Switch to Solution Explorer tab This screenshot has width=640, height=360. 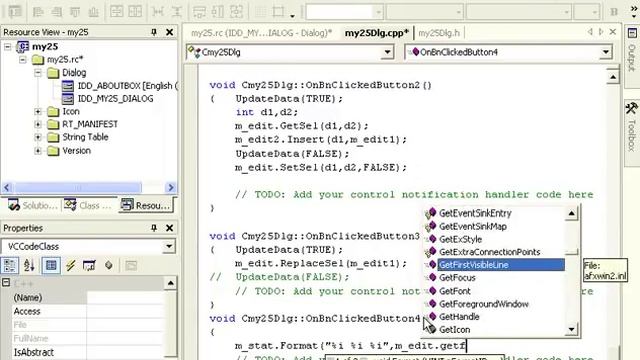coord(33,205)
